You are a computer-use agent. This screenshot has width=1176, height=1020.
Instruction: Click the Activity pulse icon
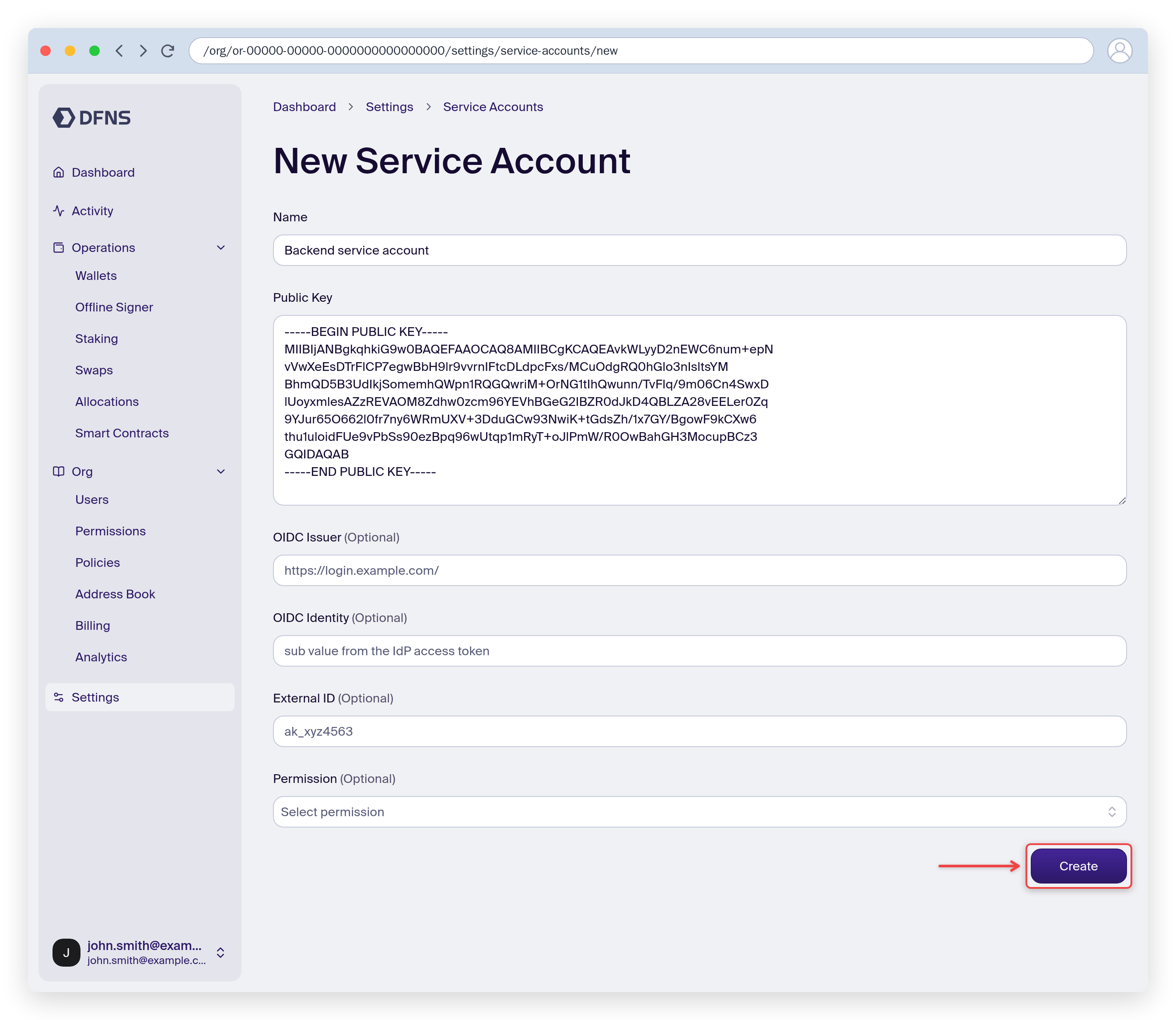tap(59, 211)
